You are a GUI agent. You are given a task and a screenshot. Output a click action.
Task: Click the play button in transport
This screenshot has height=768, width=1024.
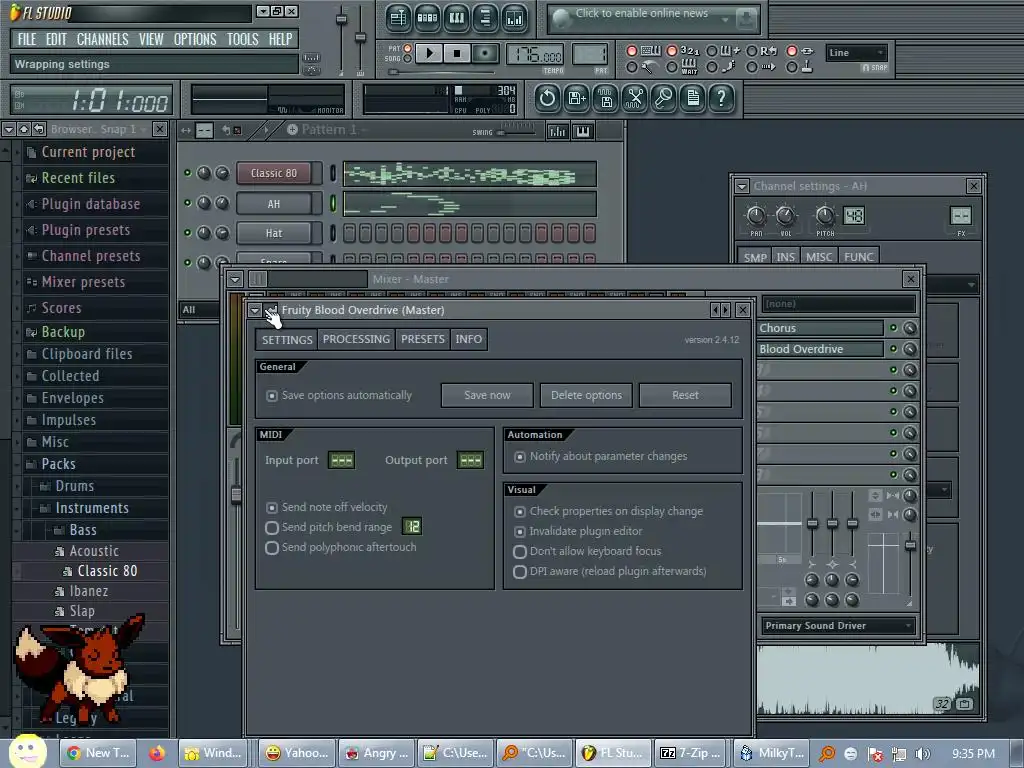(x=429, y=53)
